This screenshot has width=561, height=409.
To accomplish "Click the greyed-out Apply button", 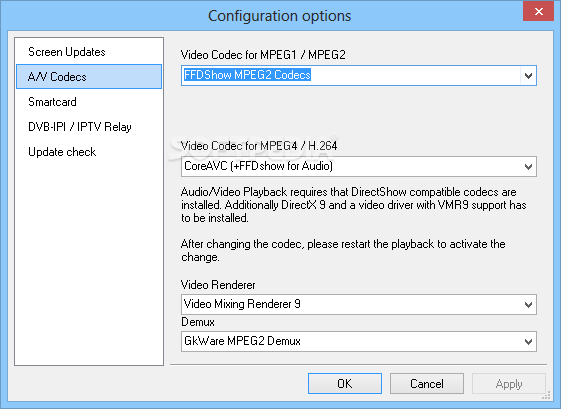I will [509, 384].
